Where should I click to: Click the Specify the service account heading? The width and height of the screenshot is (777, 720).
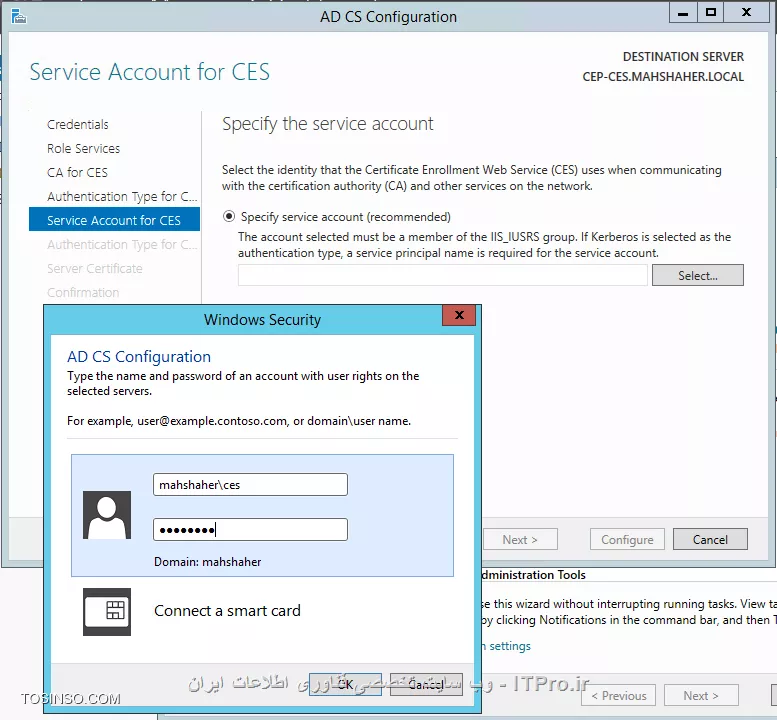[x=328, y=124]
